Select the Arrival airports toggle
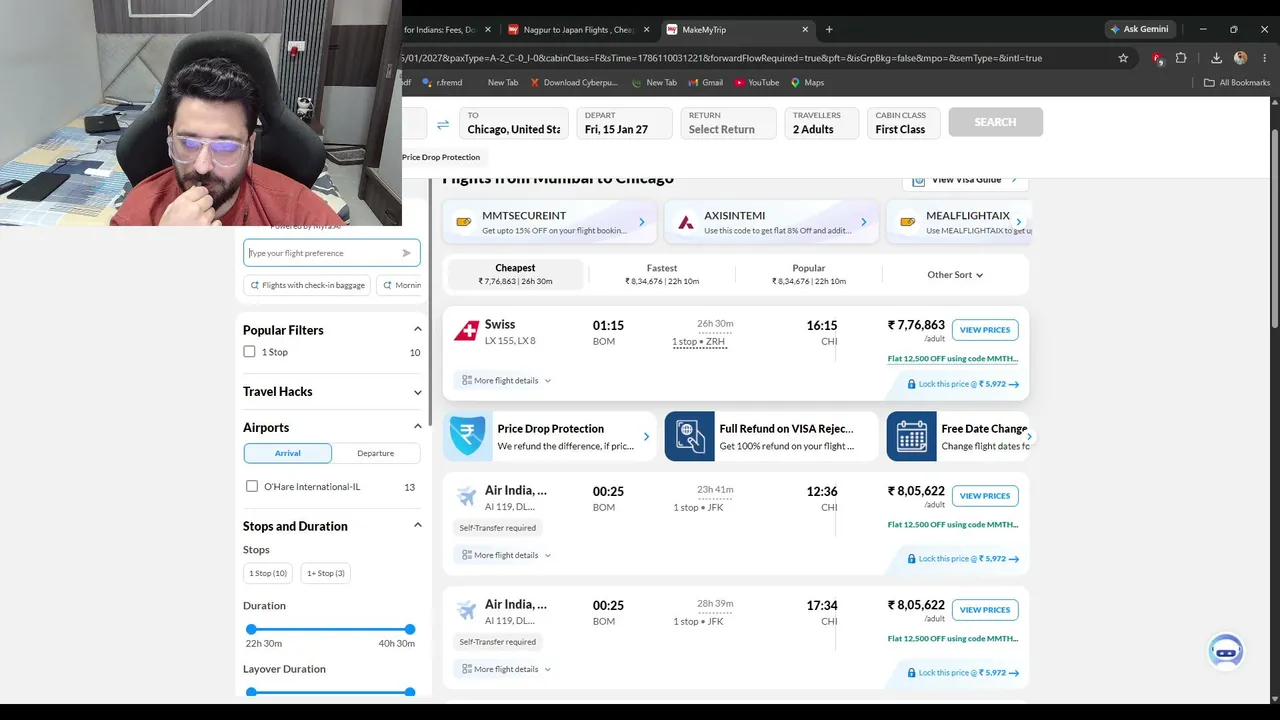 tap(288, 453)
